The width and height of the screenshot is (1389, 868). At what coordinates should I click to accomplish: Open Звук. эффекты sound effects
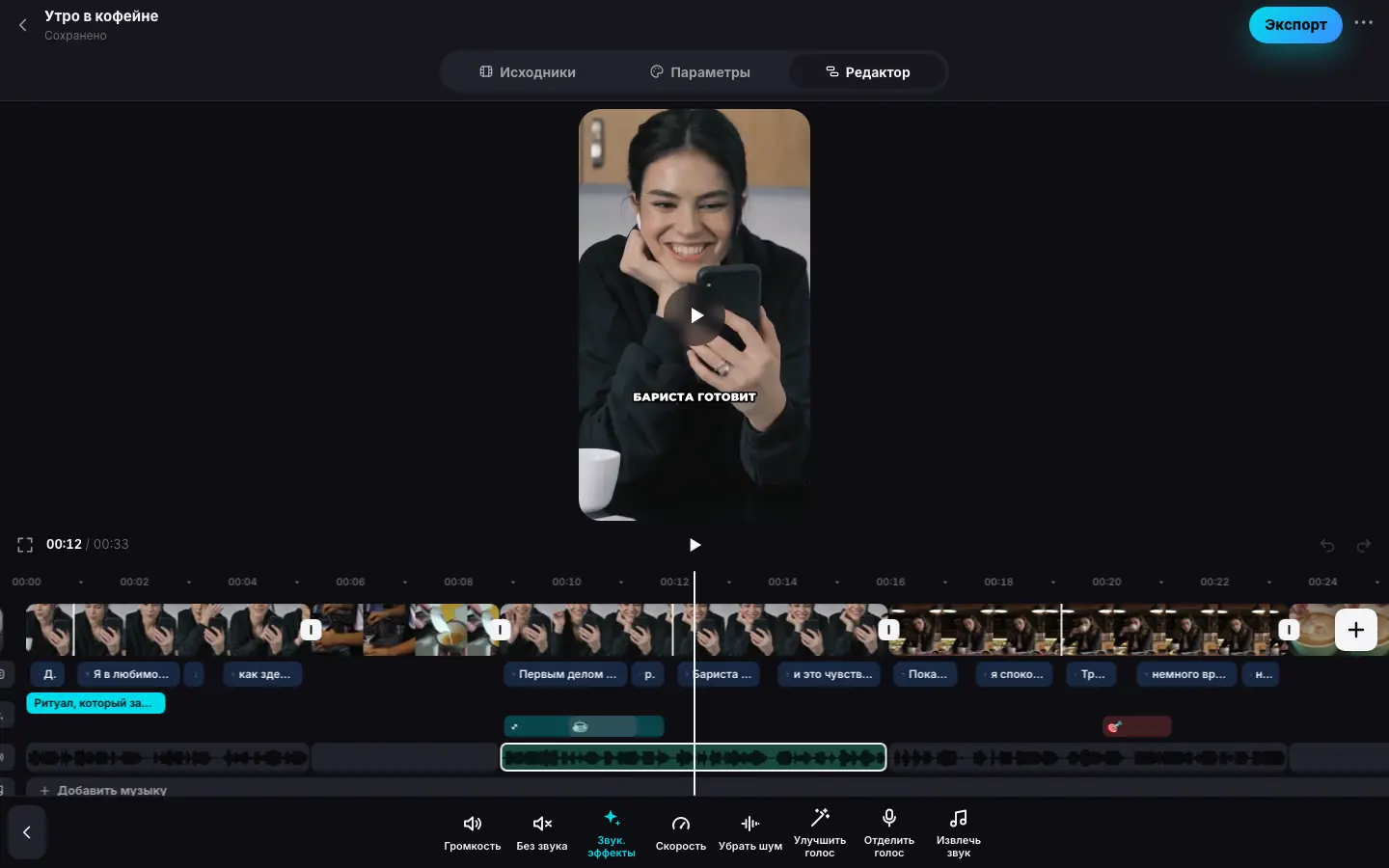click(612, 833)
